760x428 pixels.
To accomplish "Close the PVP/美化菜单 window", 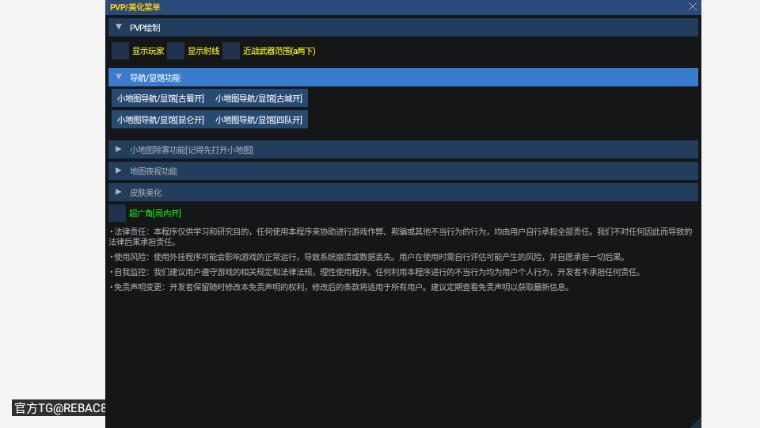I will [692, 6].
